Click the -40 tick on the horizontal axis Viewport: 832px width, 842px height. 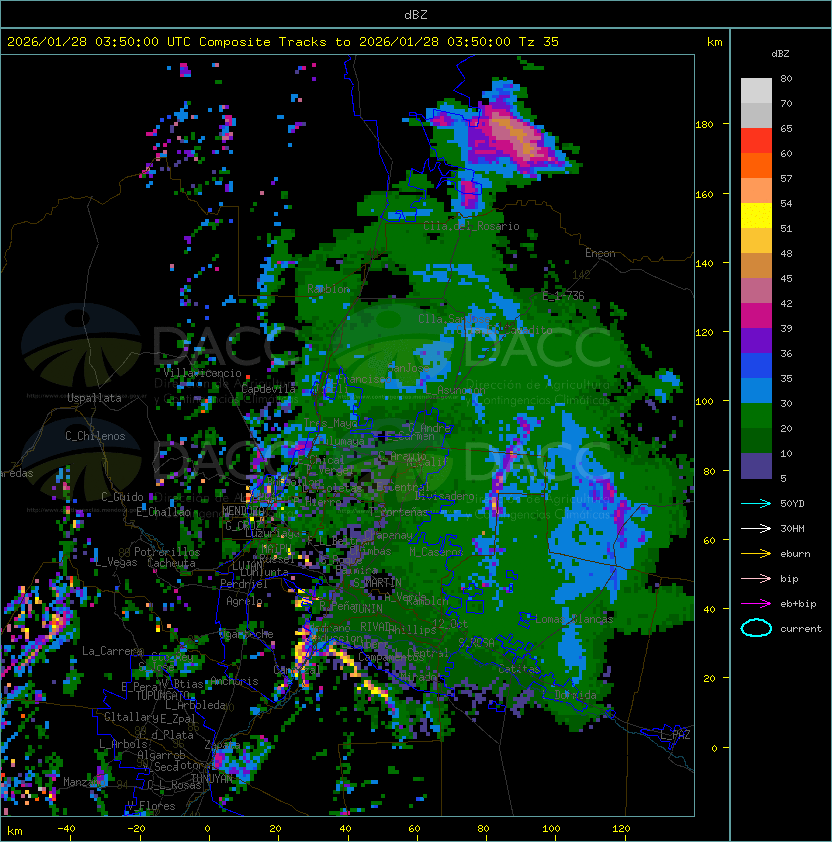pos(67,829)
